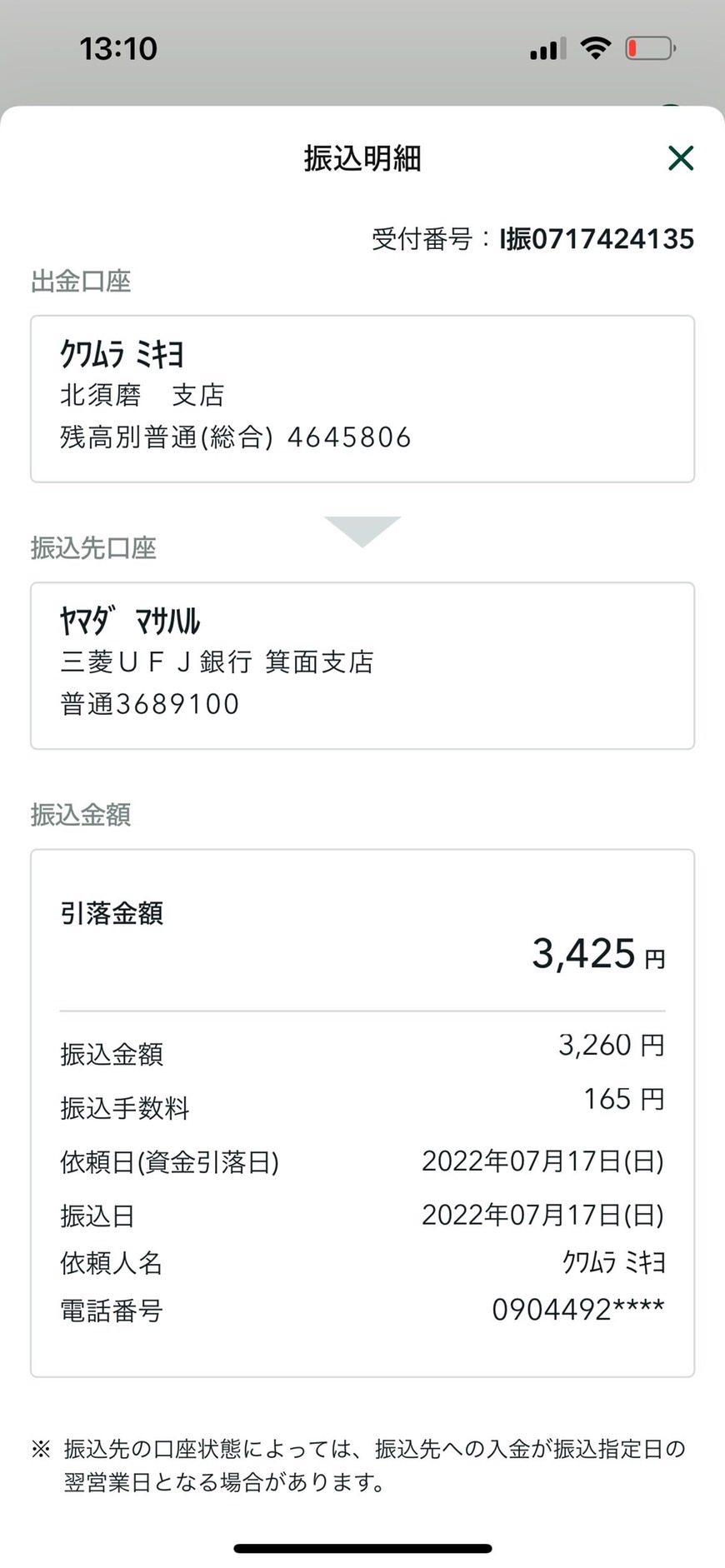Select the 振込先口座 recipient card
Screen dimensions: 725x1568
[362, 666]
